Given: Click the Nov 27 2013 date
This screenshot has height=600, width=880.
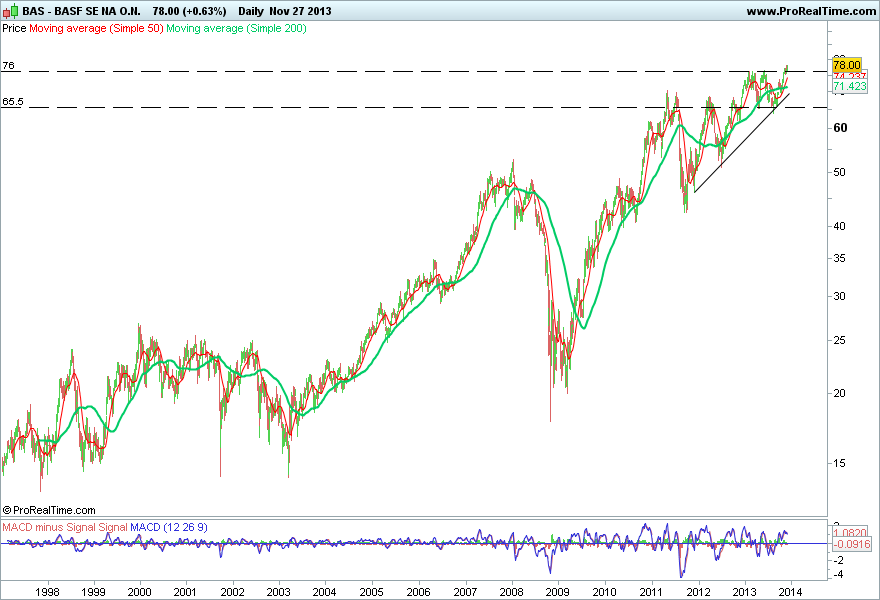Looking at the screenshot, I should pos(300,11).
